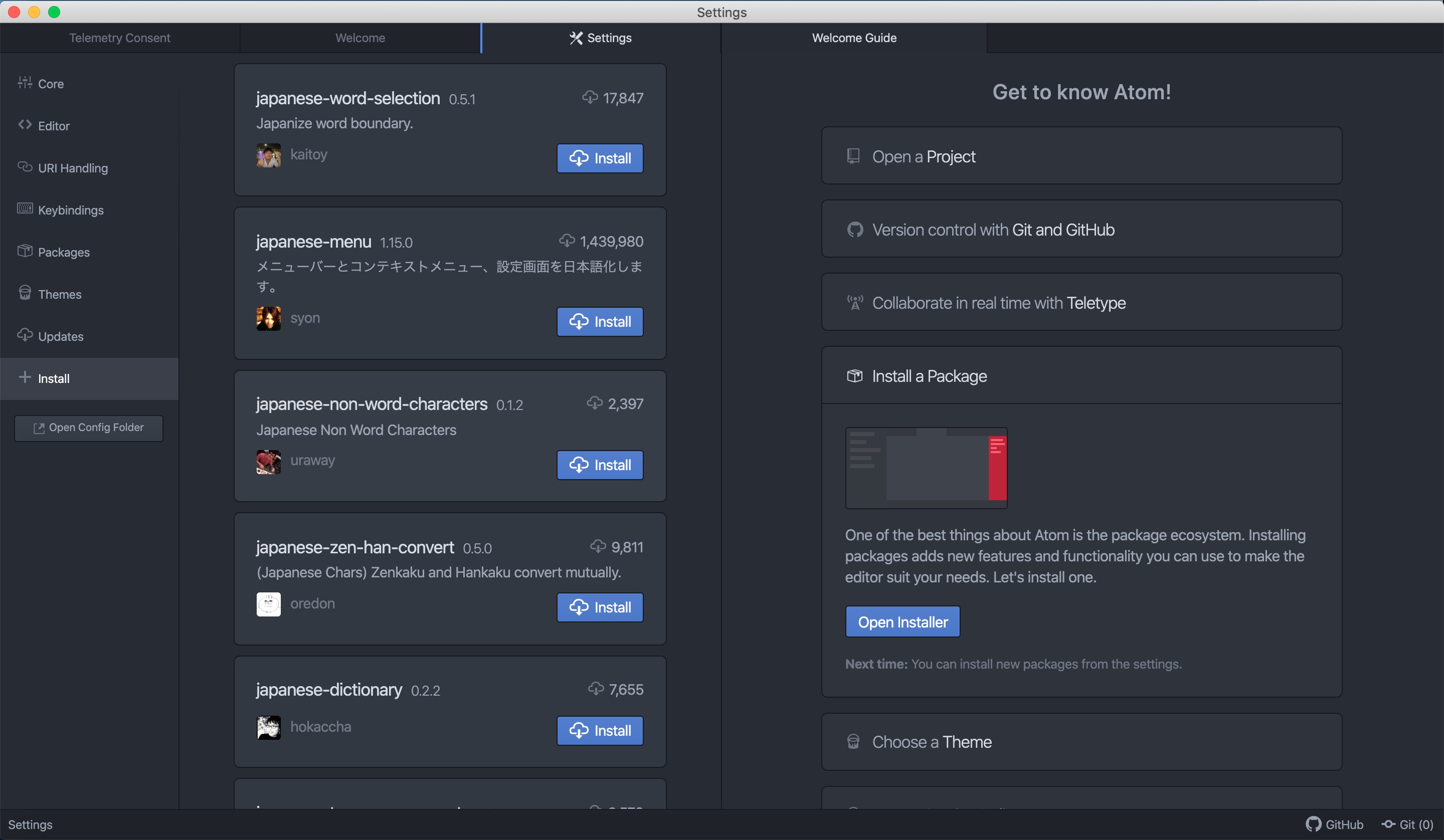
Task: Click the URI Handling link icon
Action: pos(25,167)
